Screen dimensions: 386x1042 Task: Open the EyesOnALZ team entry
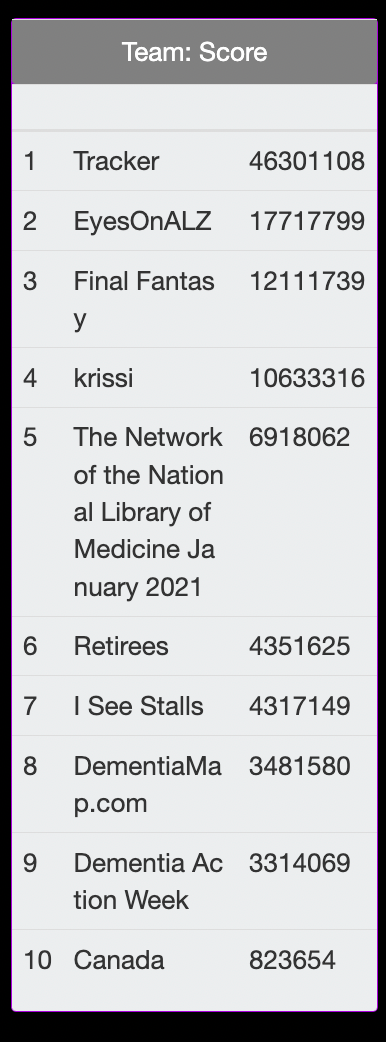click(142, 221)
